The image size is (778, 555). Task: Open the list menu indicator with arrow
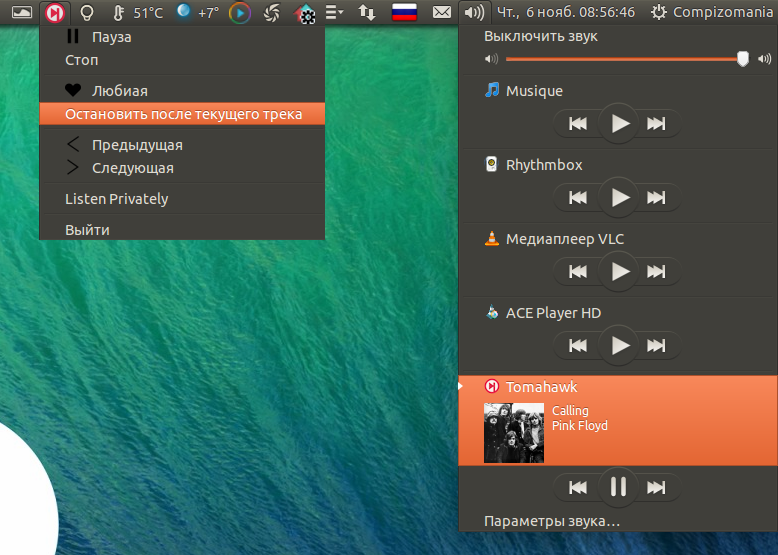334,12
